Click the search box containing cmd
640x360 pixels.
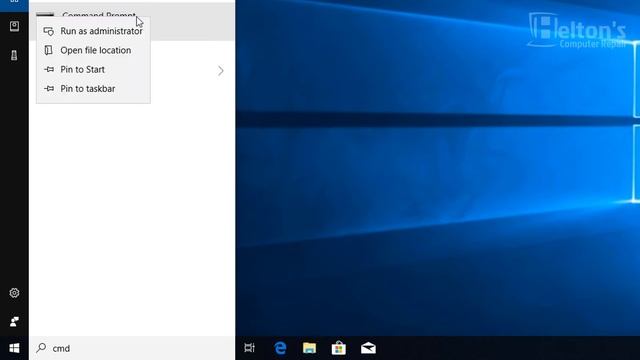pyautogui.click(x=132, y=348)
